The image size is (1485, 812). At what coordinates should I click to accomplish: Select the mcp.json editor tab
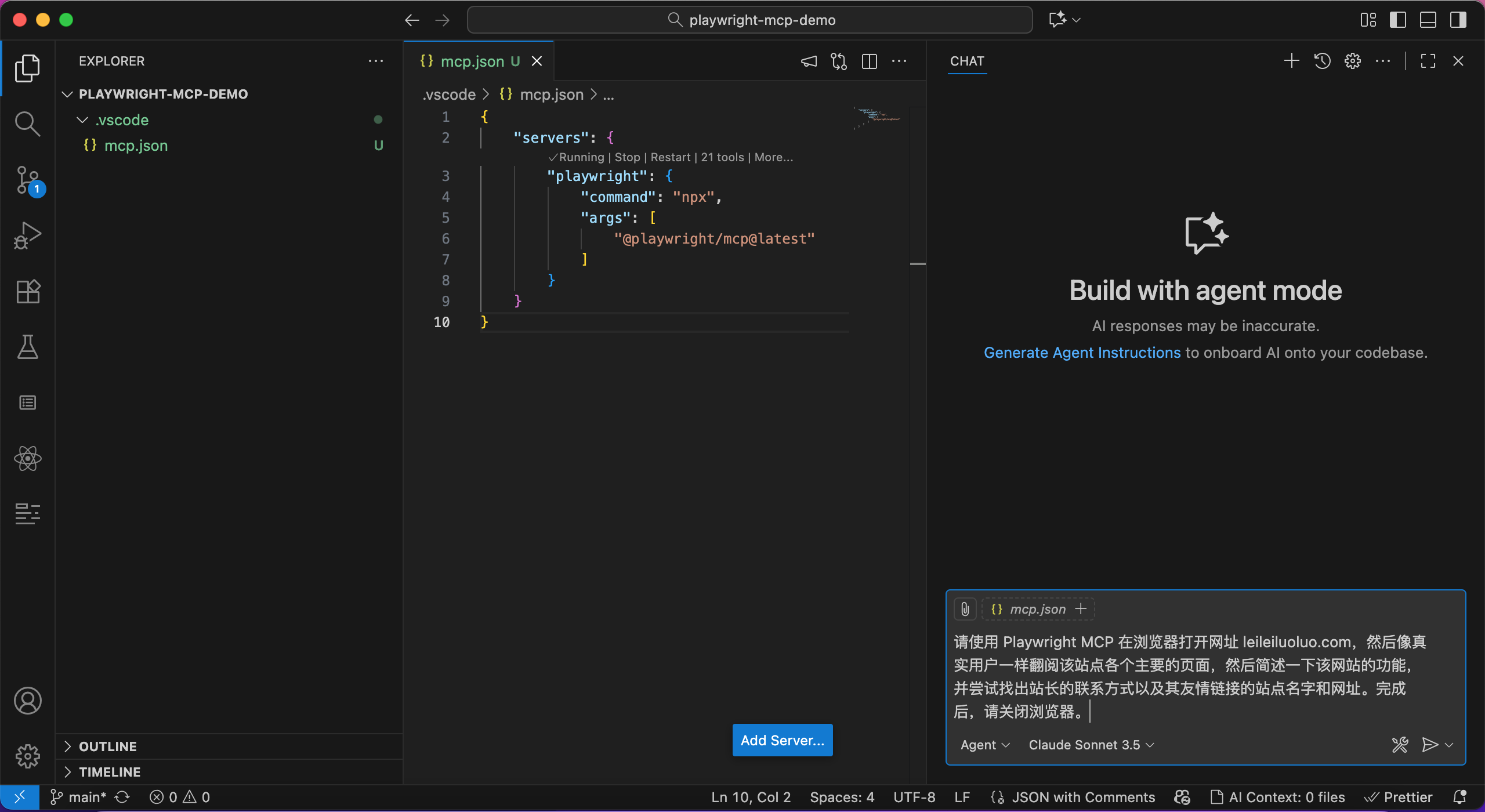click(x=472, y=61)
